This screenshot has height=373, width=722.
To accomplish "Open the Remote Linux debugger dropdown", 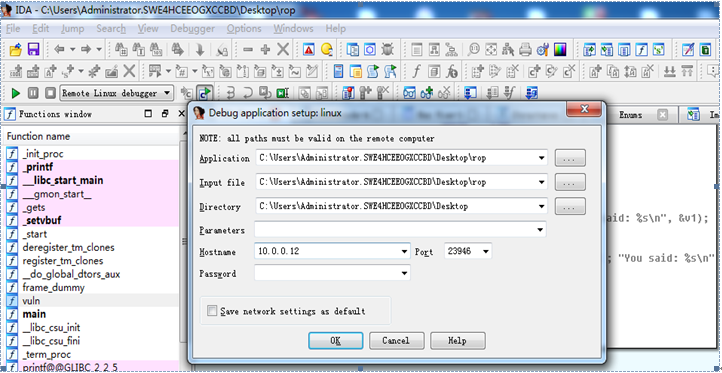I will coord(117,93).
